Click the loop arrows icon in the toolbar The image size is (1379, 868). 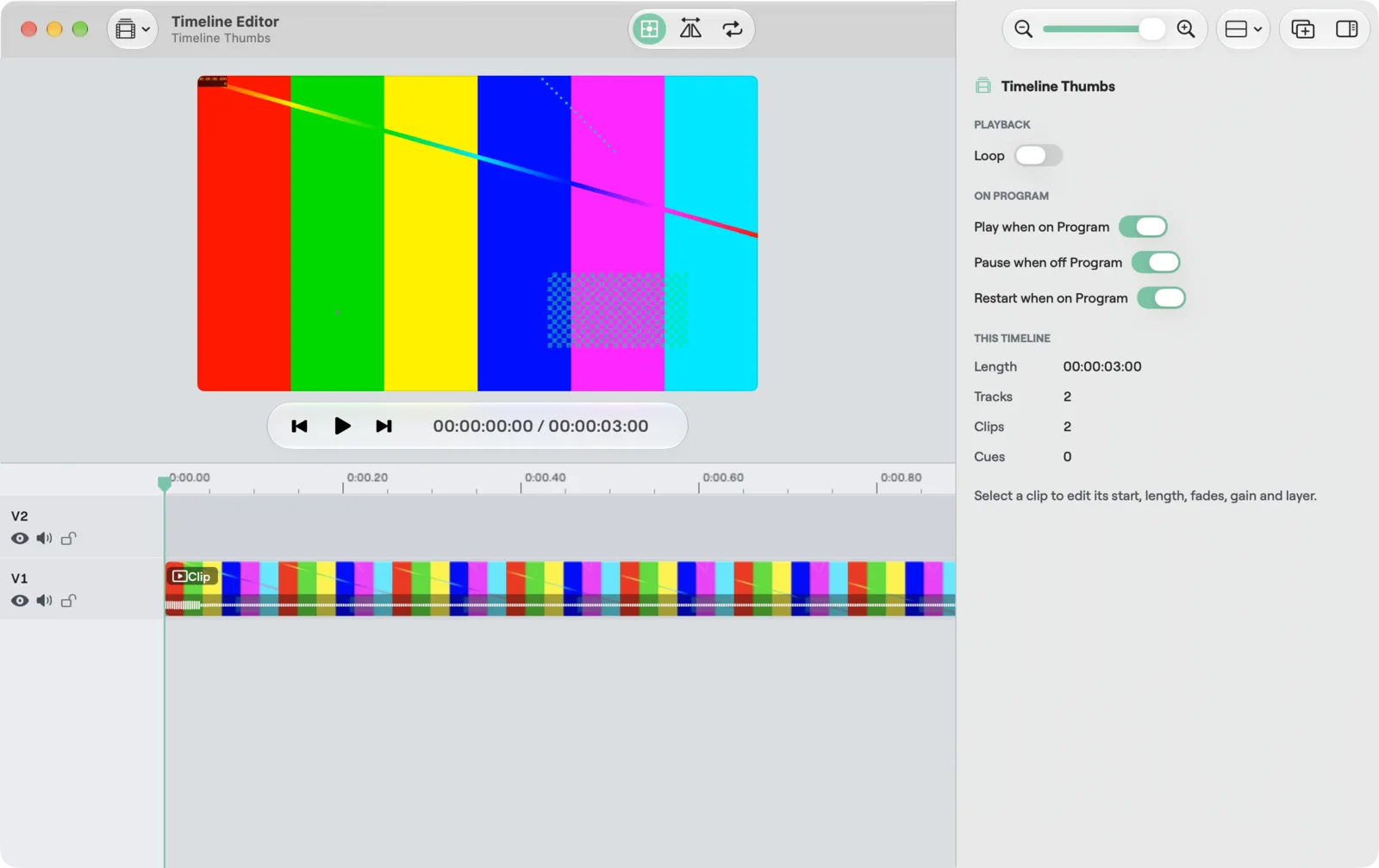[732, 29]
